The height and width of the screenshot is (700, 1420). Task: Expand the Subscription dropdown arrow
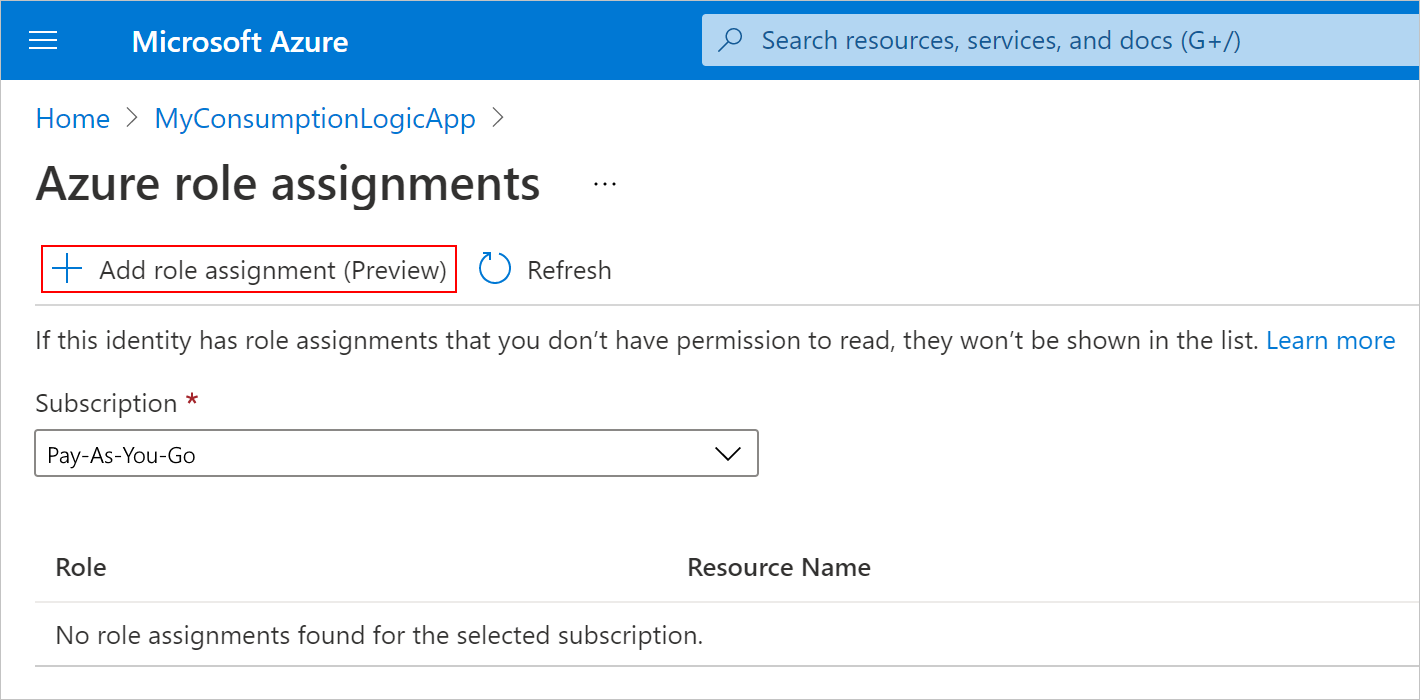point(728,454)
